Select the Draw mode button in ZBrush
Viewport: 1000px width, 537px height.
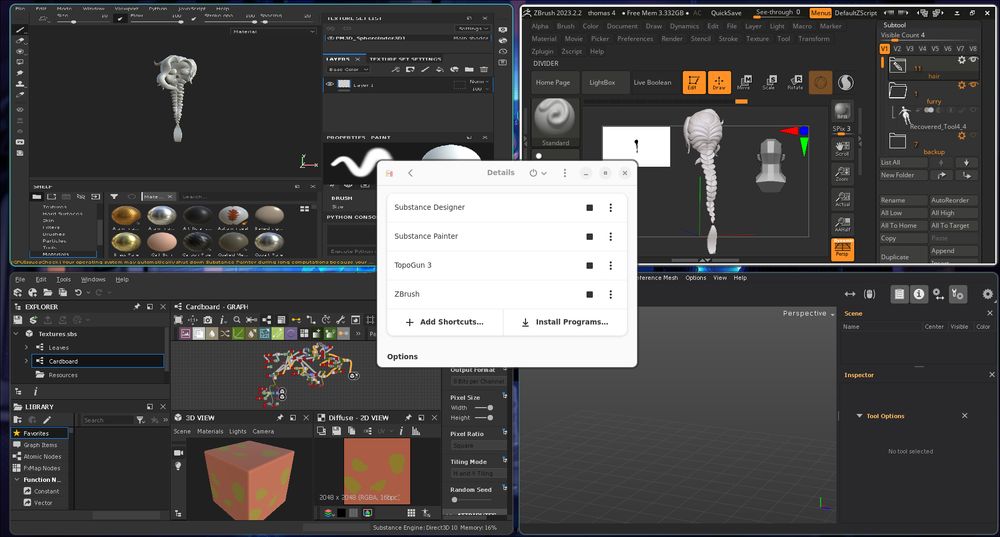(x=719, y=82)
